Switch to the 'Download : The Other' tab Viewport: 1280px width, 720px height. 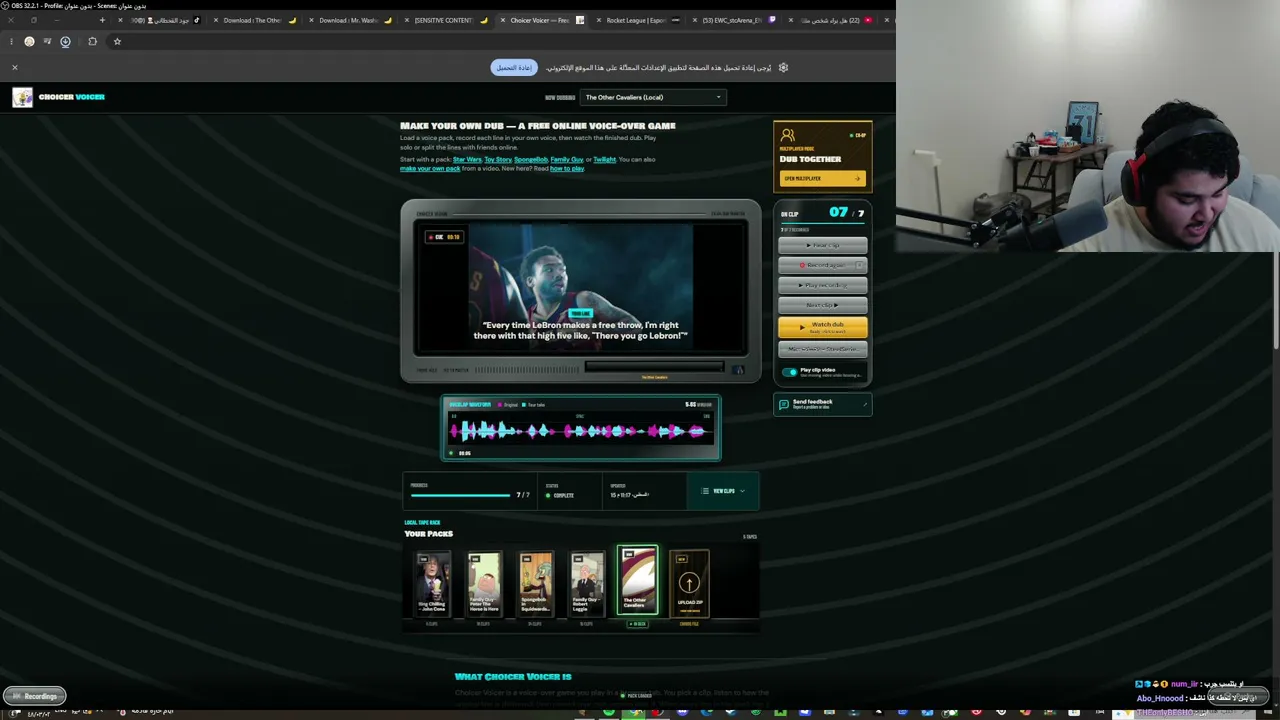pyautogui.click(x=256, y=20)
